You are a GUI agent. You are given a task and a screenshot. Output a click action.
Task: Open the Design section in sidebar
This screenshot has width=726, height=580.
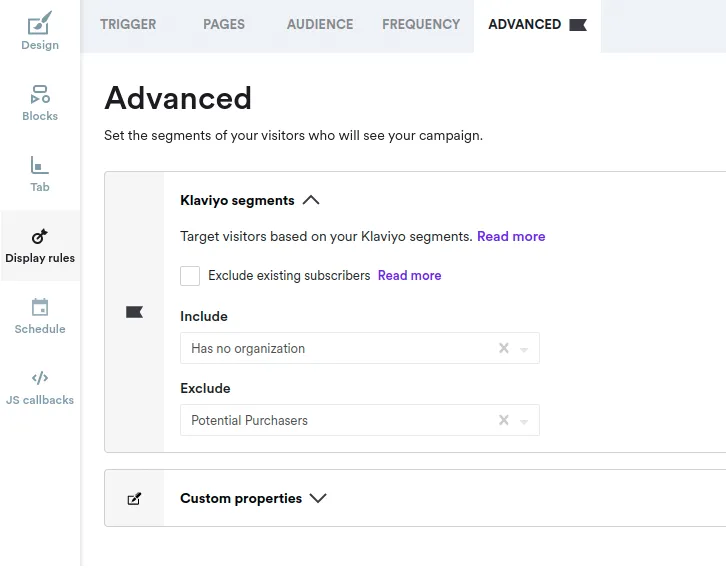click(x=40, y=31)
